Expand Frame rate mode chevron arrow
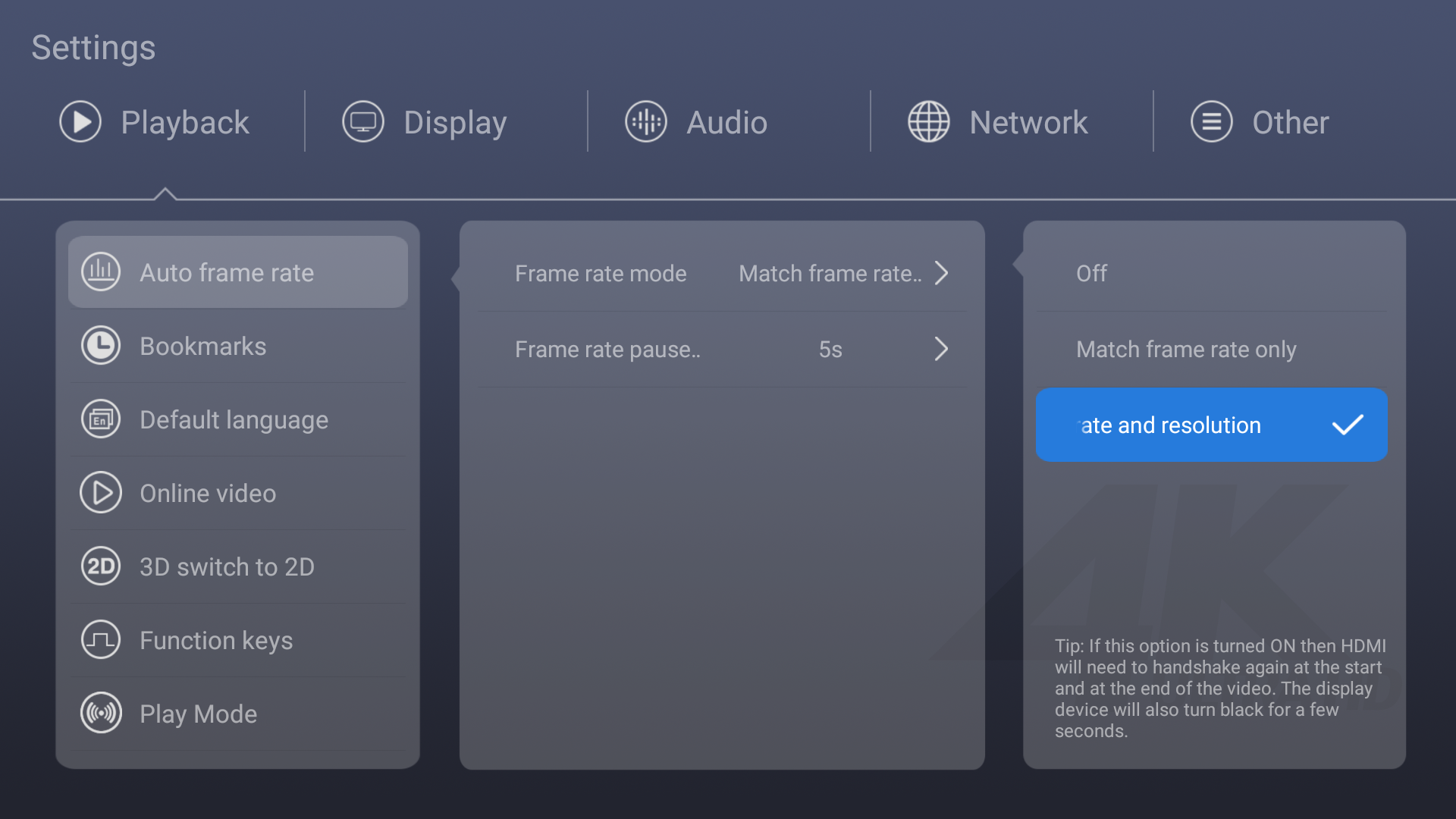Image resolution: width=1456 pixels, height=819 pixels. click(x=941, y=273)
